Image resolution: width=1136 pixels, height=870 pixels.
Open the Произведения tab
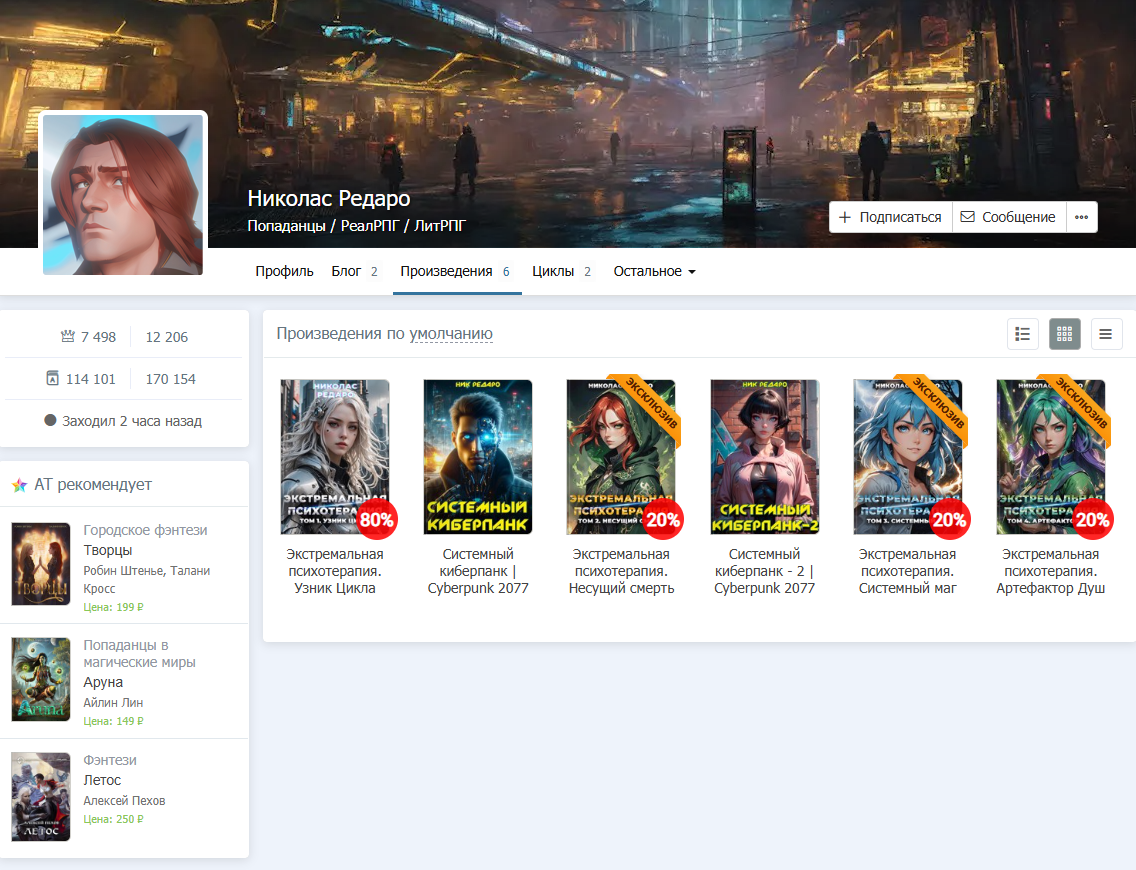[x=446, y=271]
